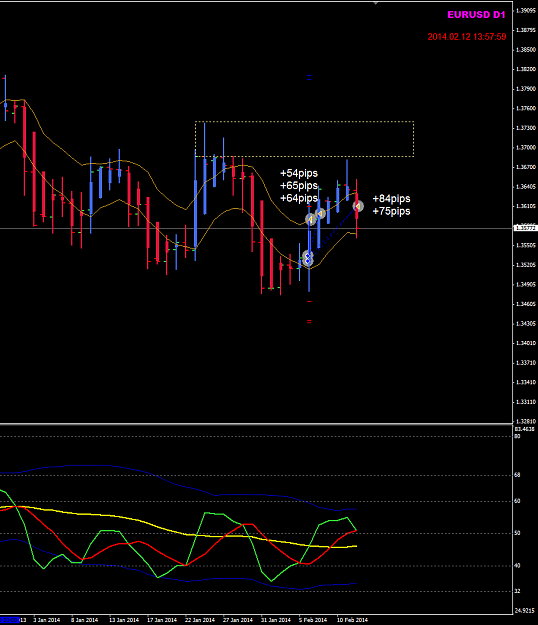Click the left orange arrow marker of the adjacent pair
Screen dimensions: 538x625
click(310, 219)
